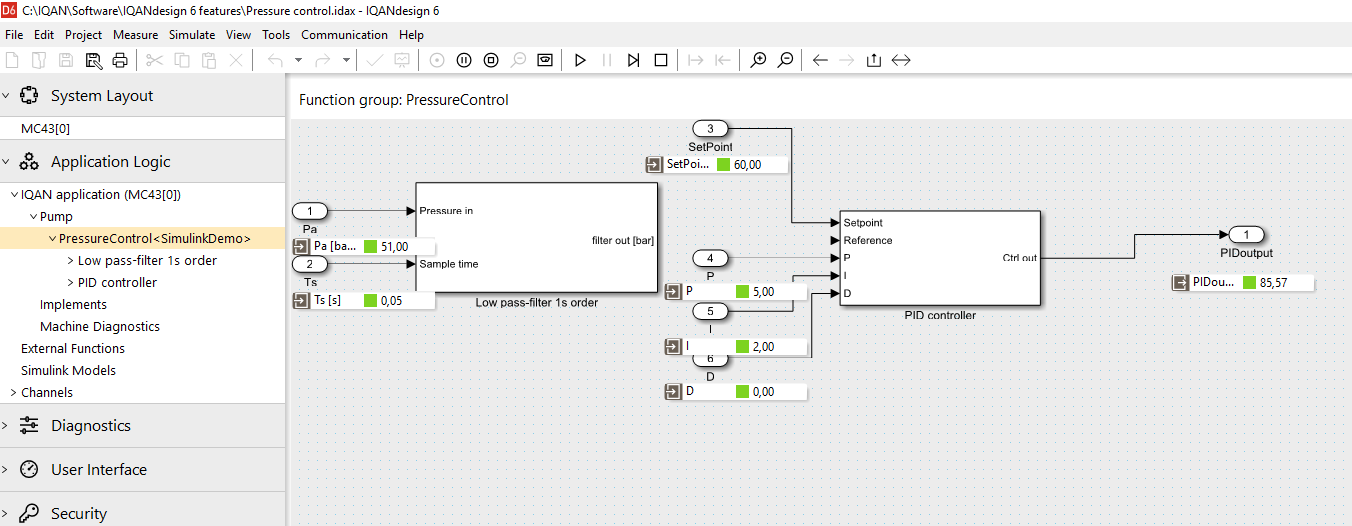Select Simulink Models in the tree

[x=68, y=371]
